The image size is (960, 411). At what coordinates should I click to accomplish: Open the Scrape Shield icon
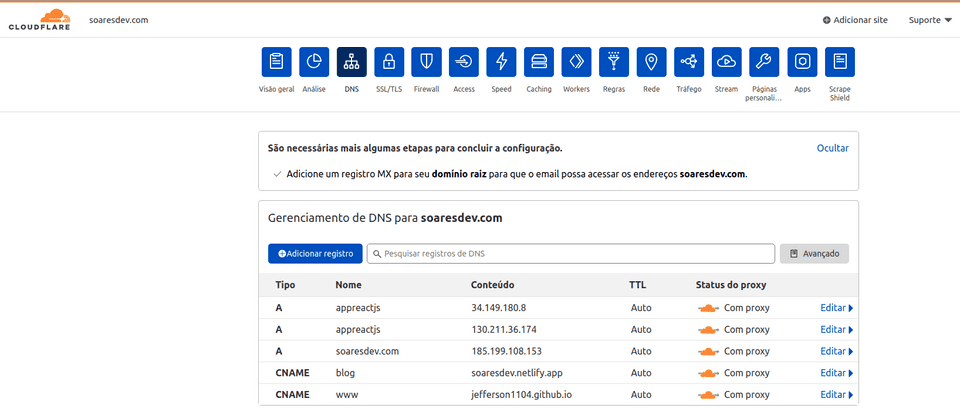(x=840, y=62)
